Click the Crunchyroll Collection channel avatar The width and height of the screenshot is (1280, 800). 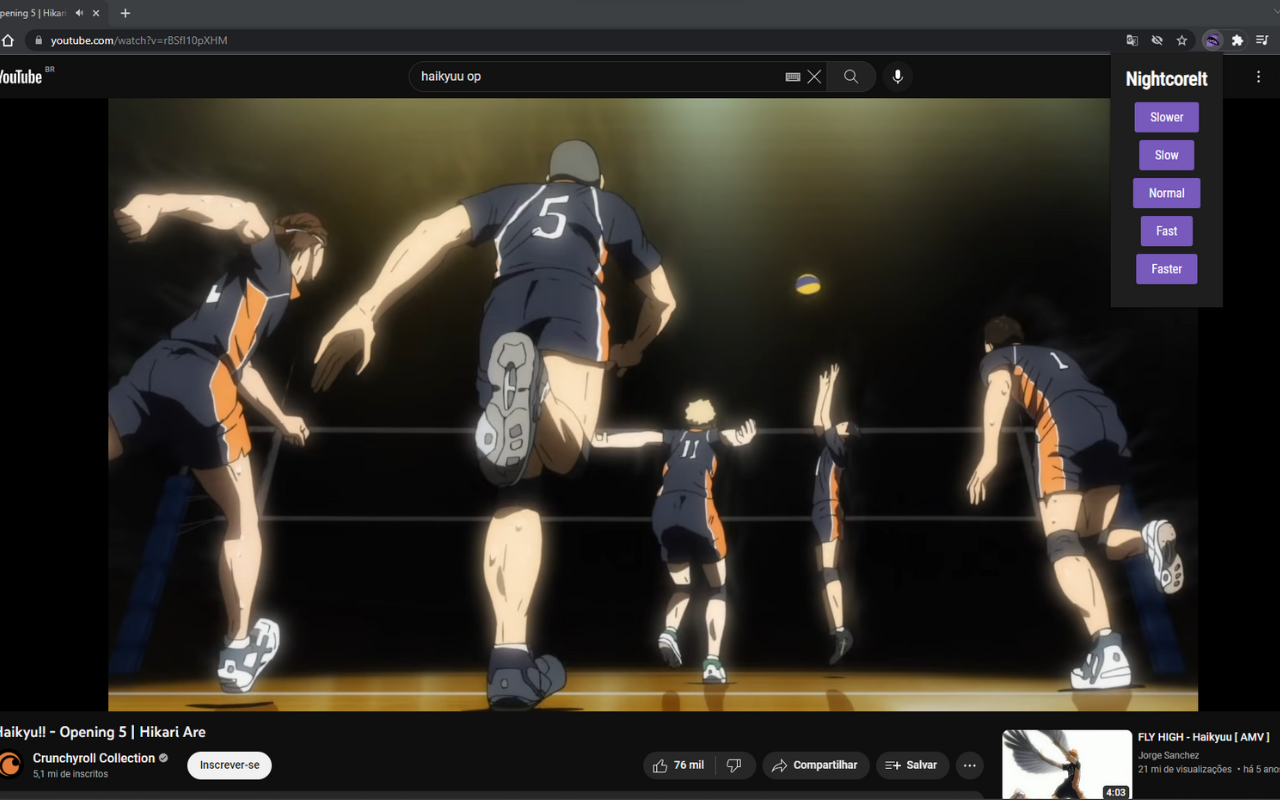click(x=10, y=765)
